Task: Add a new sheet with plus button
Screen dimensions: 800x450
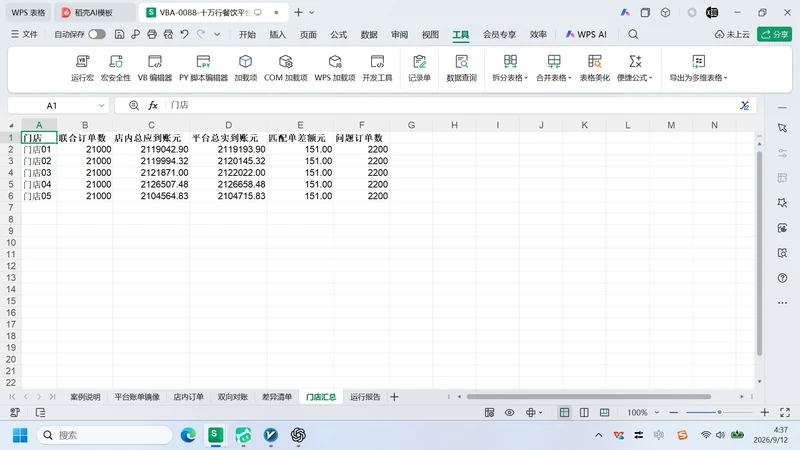Action: pyautogui.click(x=394, y=397)
